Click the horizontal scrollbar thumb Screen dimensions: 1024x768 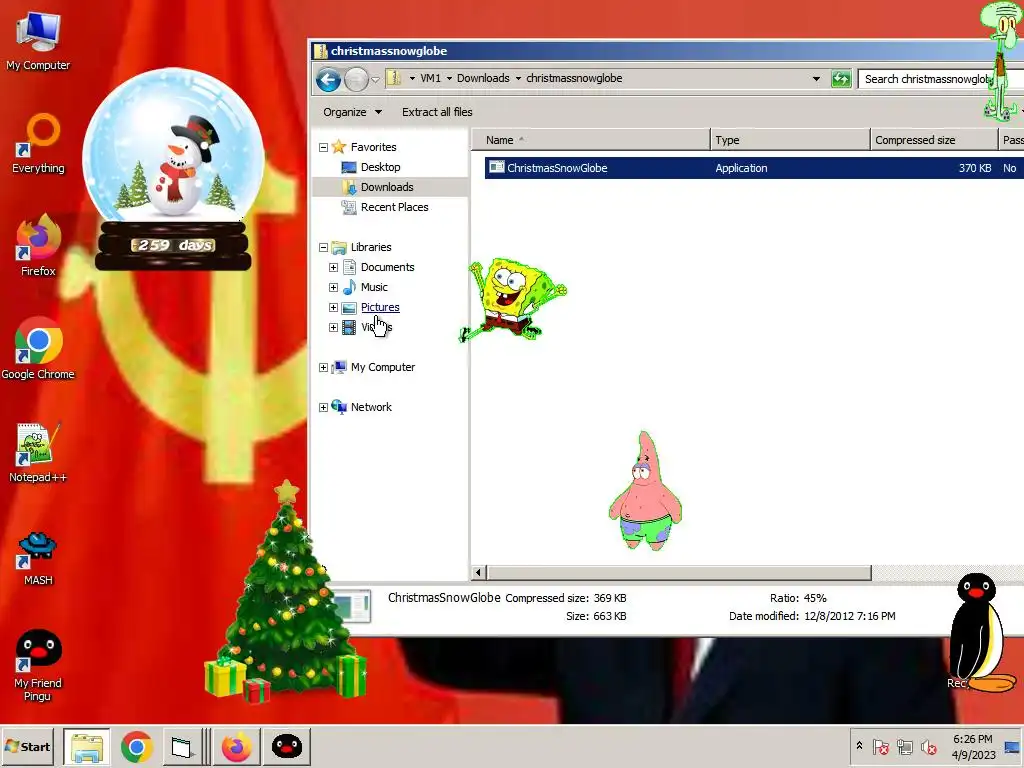coord(679,573)
